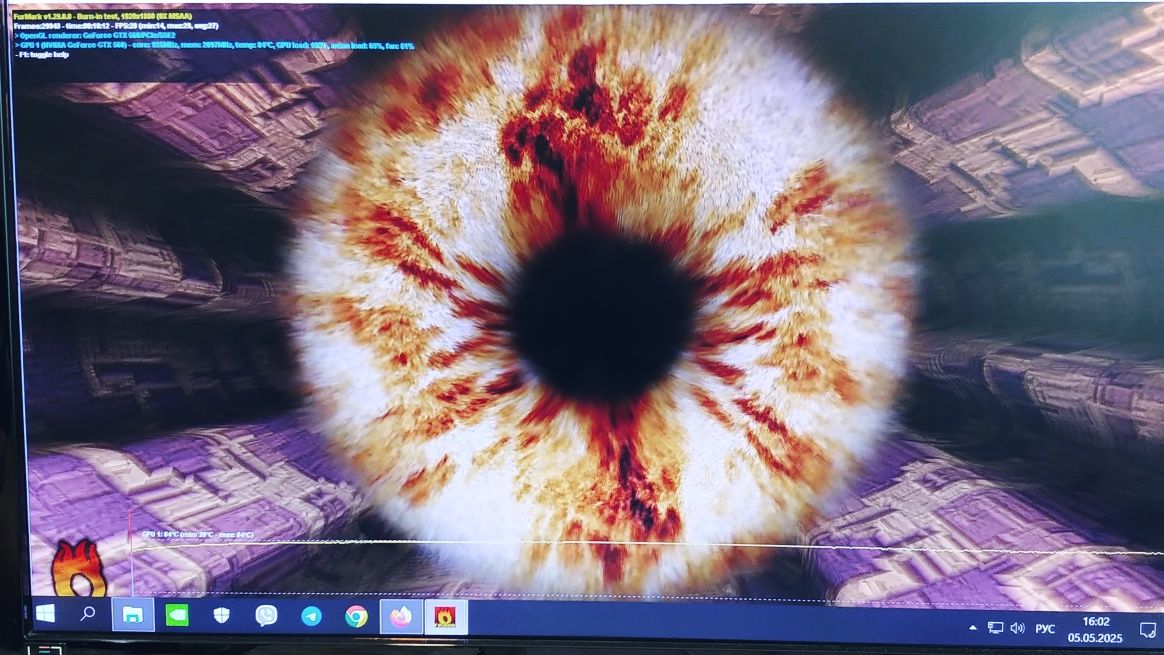Screen dimensions: 1164x655
Task: Click the GPU 1 temperature graph label
Action: click(197, 534)
